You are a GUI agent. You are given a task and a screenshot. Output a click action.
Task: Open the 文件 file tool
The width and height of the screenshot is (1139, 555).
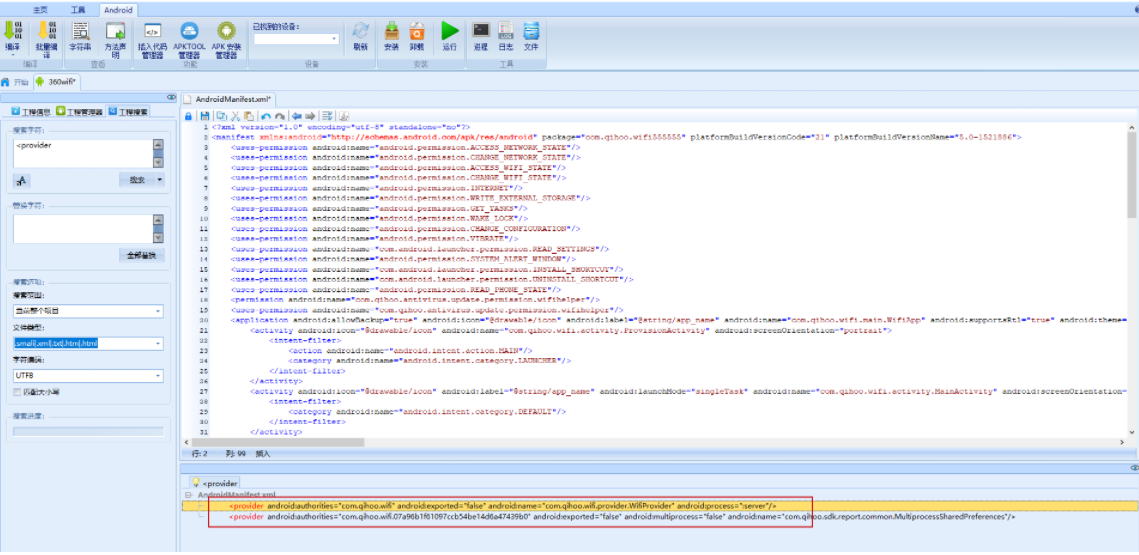point(532,31)
